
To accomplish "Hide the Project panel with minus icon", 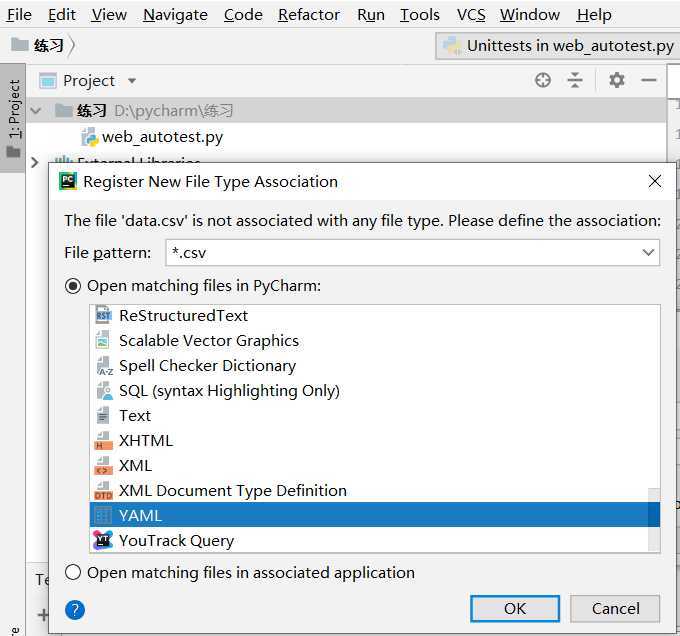I will (x=649, y=80).
